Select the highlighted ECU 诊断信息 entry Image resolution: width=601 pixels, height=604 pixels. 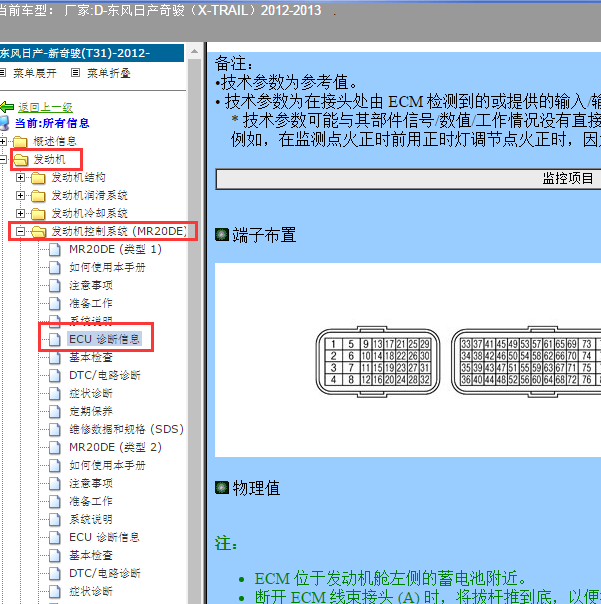[x=104, y=339]
